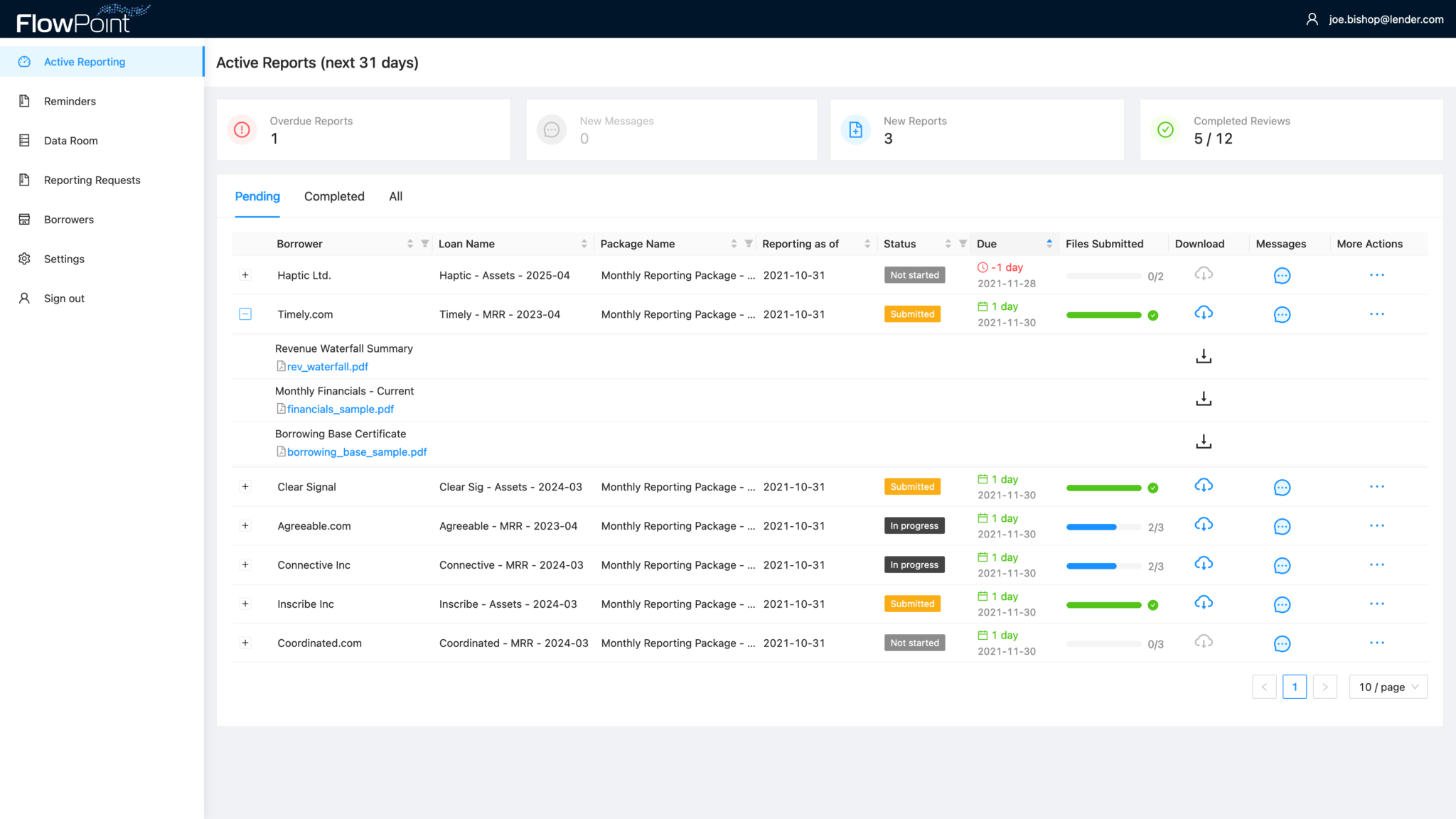This screenshot has height=819, width=1456.
Task: Collapse the Timely.com row
Action: [245, 314]
